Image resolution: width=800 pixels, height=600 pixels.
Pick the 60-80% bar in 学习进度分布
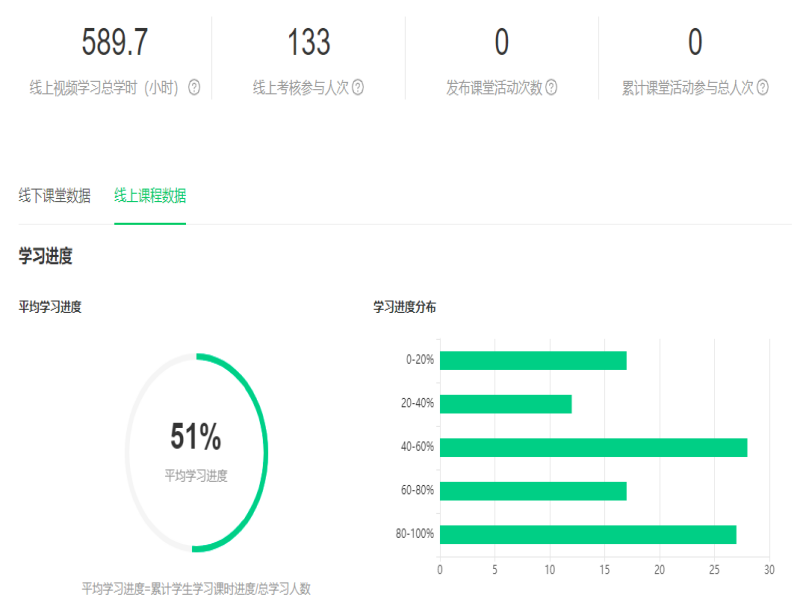(x=533, y=491)
